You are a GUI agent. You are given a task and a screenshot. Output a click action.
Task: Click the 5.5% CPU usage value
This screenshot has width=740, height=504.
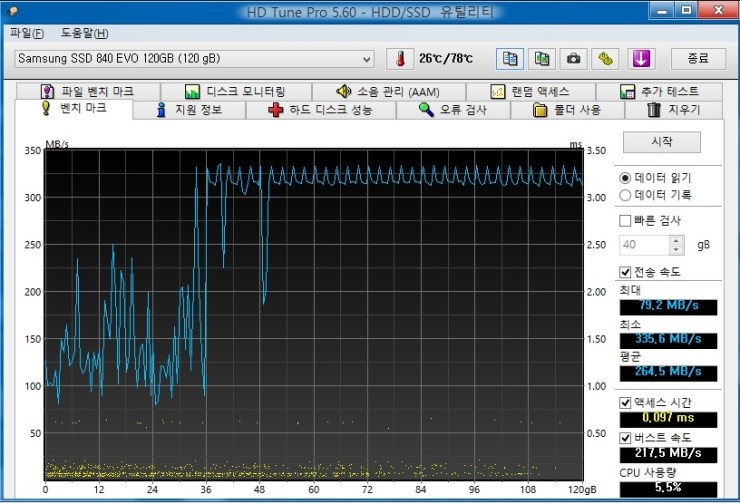click(668, 488)
